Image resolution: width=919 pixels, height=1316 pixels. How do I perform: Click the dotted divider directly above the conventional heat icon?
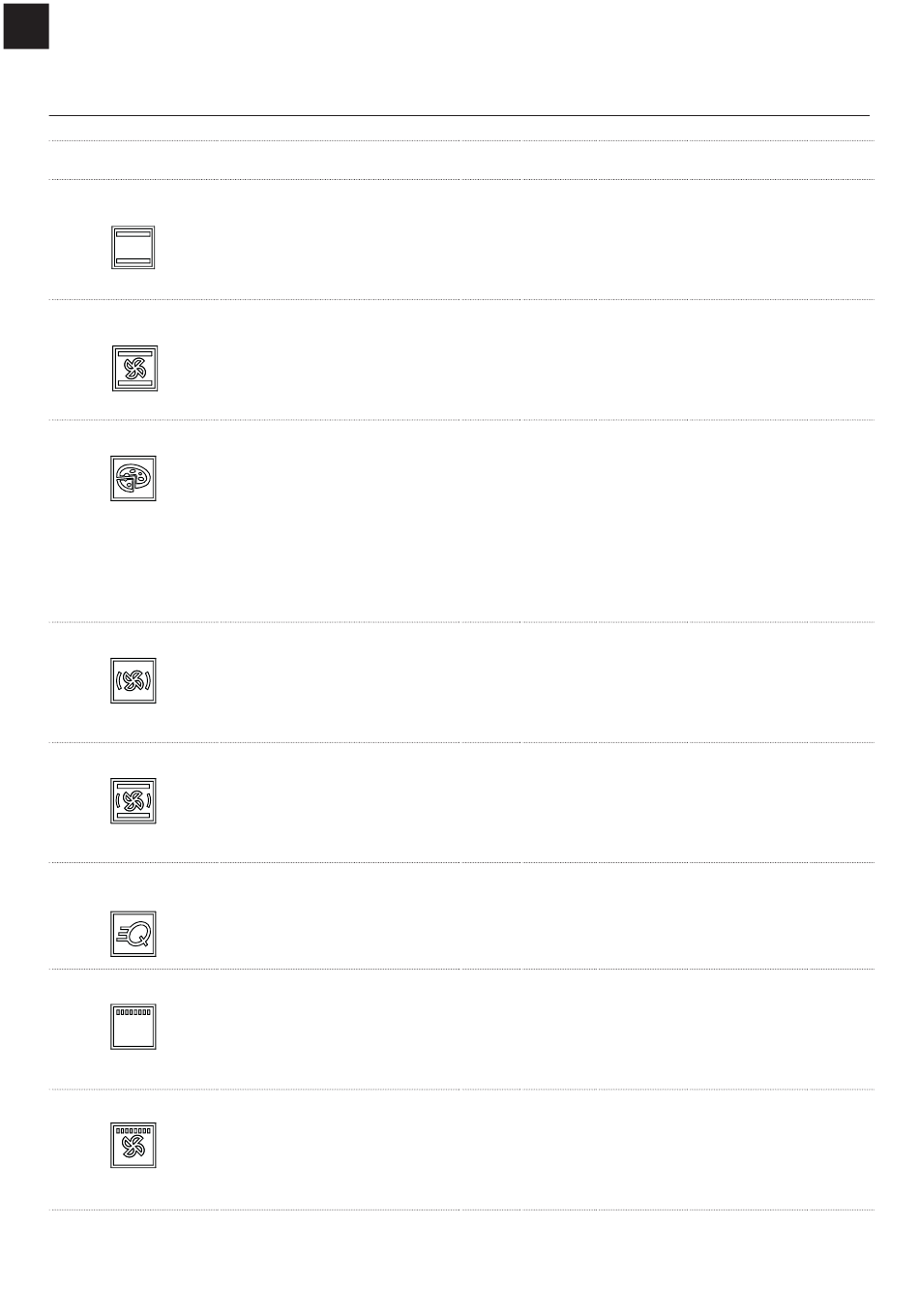pos(461,179)
